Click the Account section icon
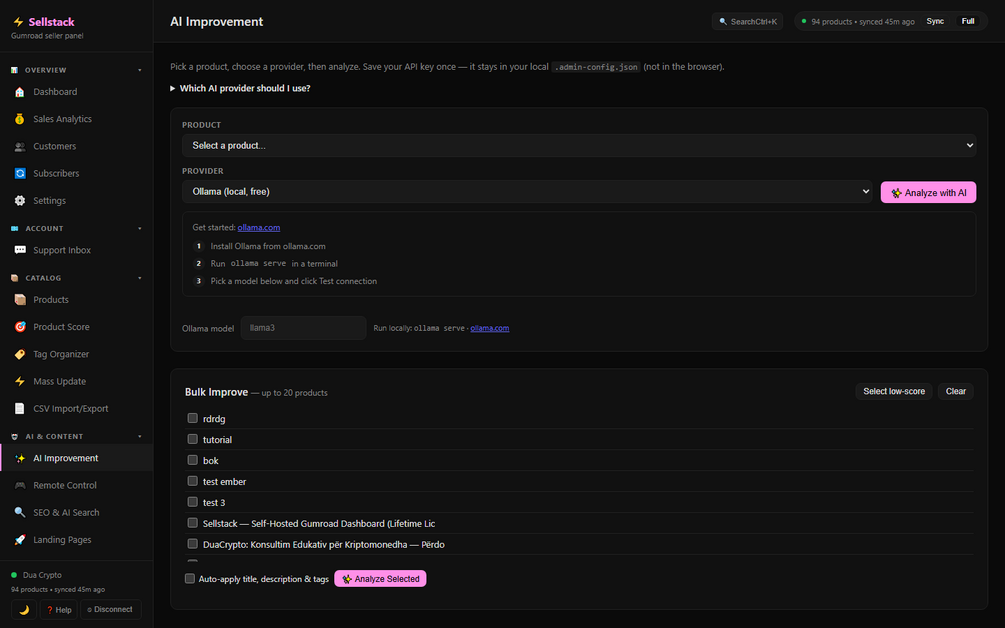This screenshot has width=1005, height=628. point(14,229)
